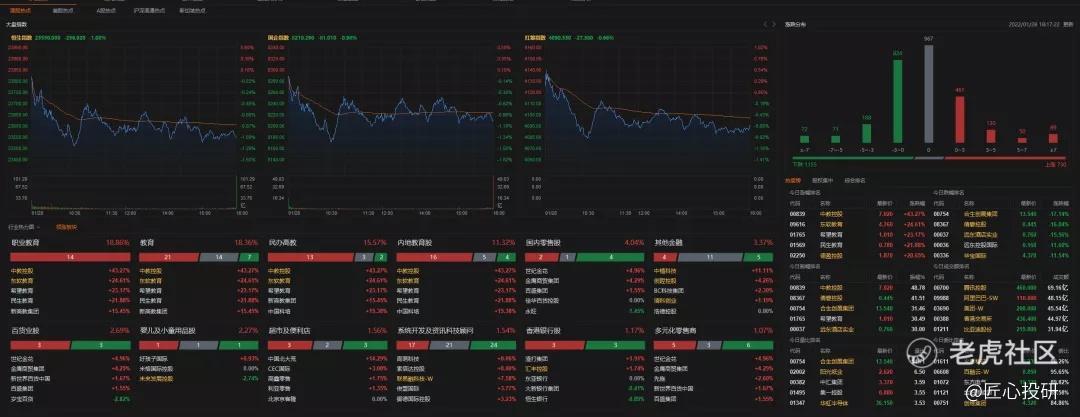Screen dimensions: 1080x417
Task: Select 恒生银行 row in 香港银行股 card
Action: click(x=584, y=398)
